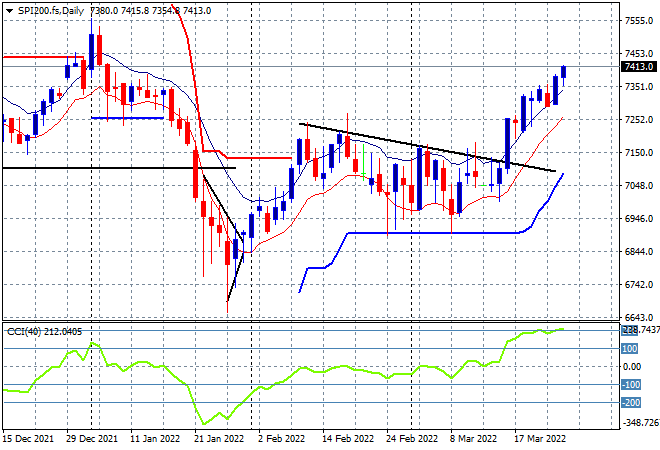
Task: Click the 8 Mar 2022 date label
Action: tap(474, 439)
